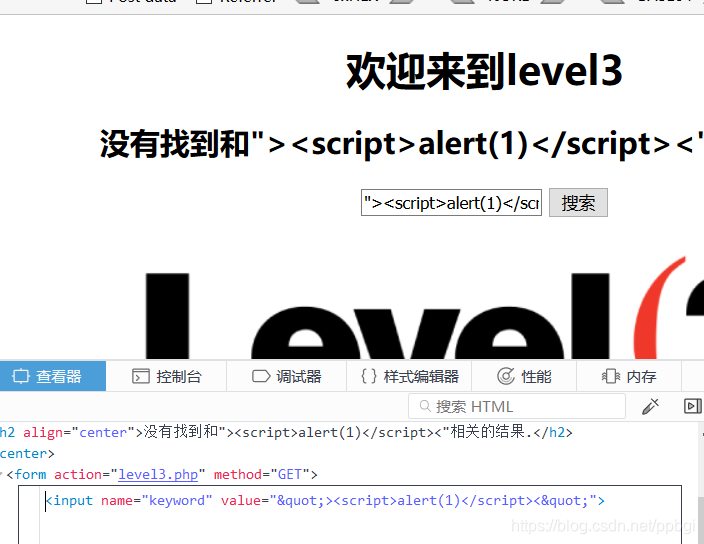
Task: Open the 内存 memory tab
Action: [x=629, y=376]
